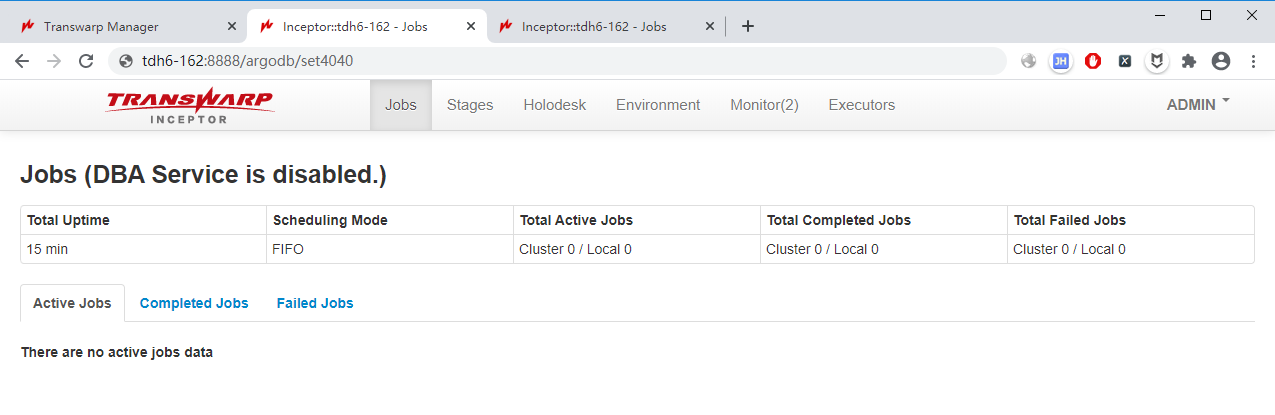Switch to the Completed Jobs tab
Viewport: 1275px width, 415px height.
[194, 303]
